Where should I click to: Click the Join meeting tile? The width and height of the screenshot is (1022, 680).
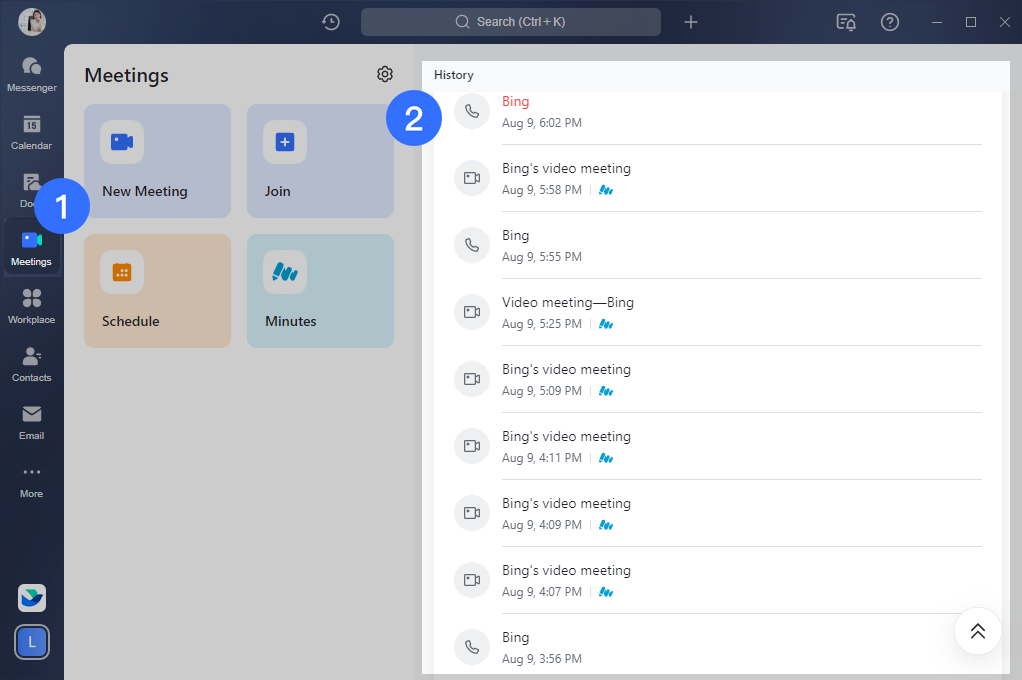point(320,161)
